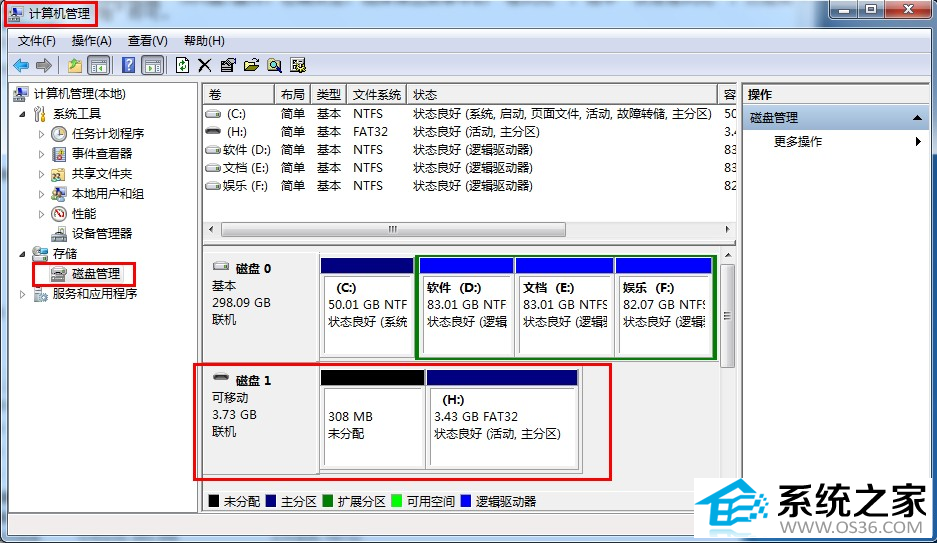Image resolution: width=937 pixels, height=543 pixels.
Task: Expand the 本地用户和组 node arrow
Action: [41, 194]
